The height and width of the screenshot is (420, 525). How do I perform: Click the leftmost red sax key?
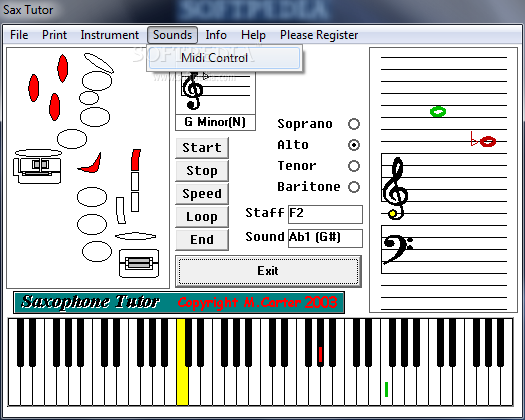[x=33, y=88]
